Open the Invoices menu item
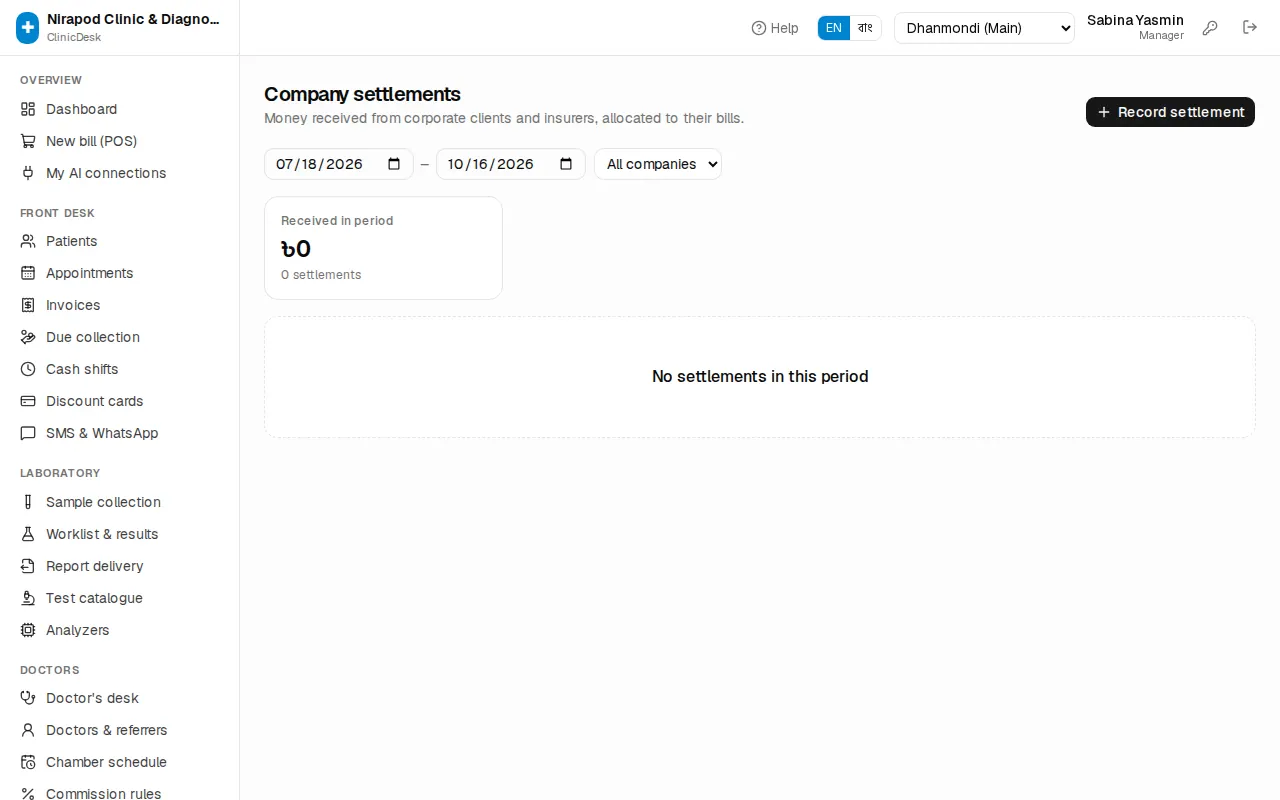The width and height of the screenshot is (1280, 800). pyautogui.click(x=120, y=305)
